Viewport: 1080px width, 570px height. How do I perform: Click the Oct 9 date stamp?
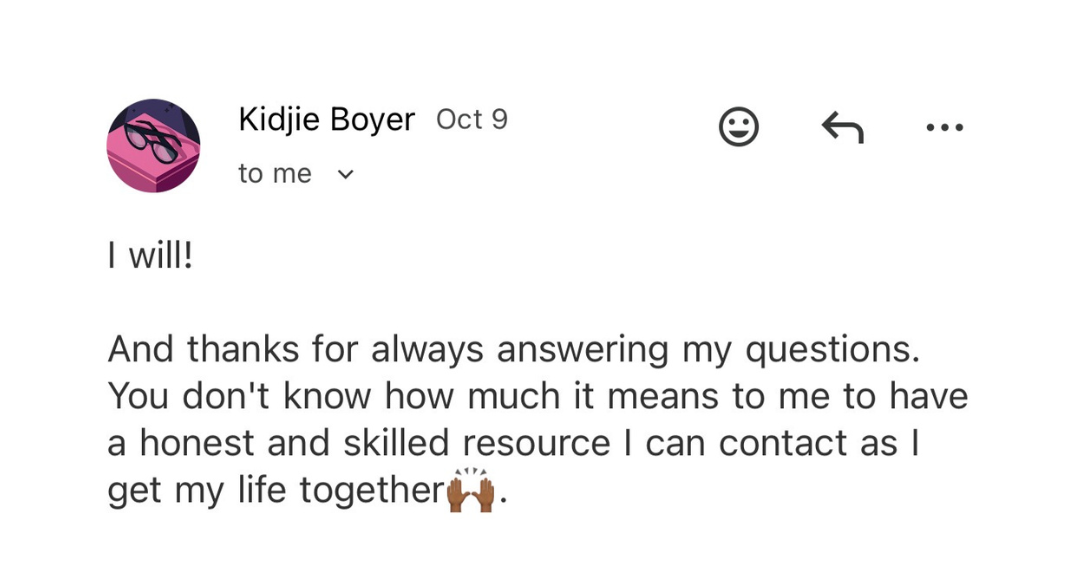(x=472, y=120)
